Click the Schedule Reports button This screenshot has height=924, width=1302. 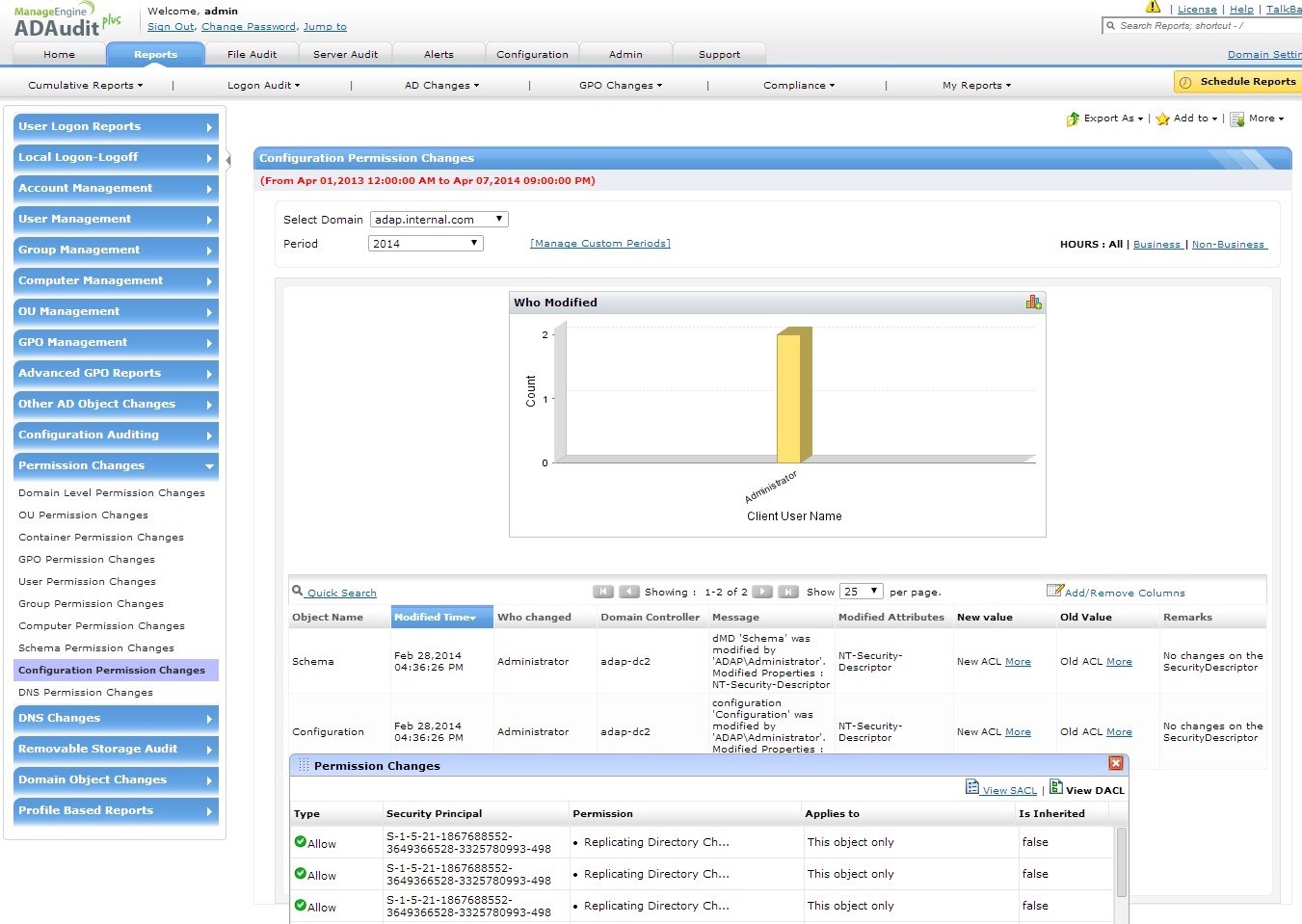[x=1237, y=82]
